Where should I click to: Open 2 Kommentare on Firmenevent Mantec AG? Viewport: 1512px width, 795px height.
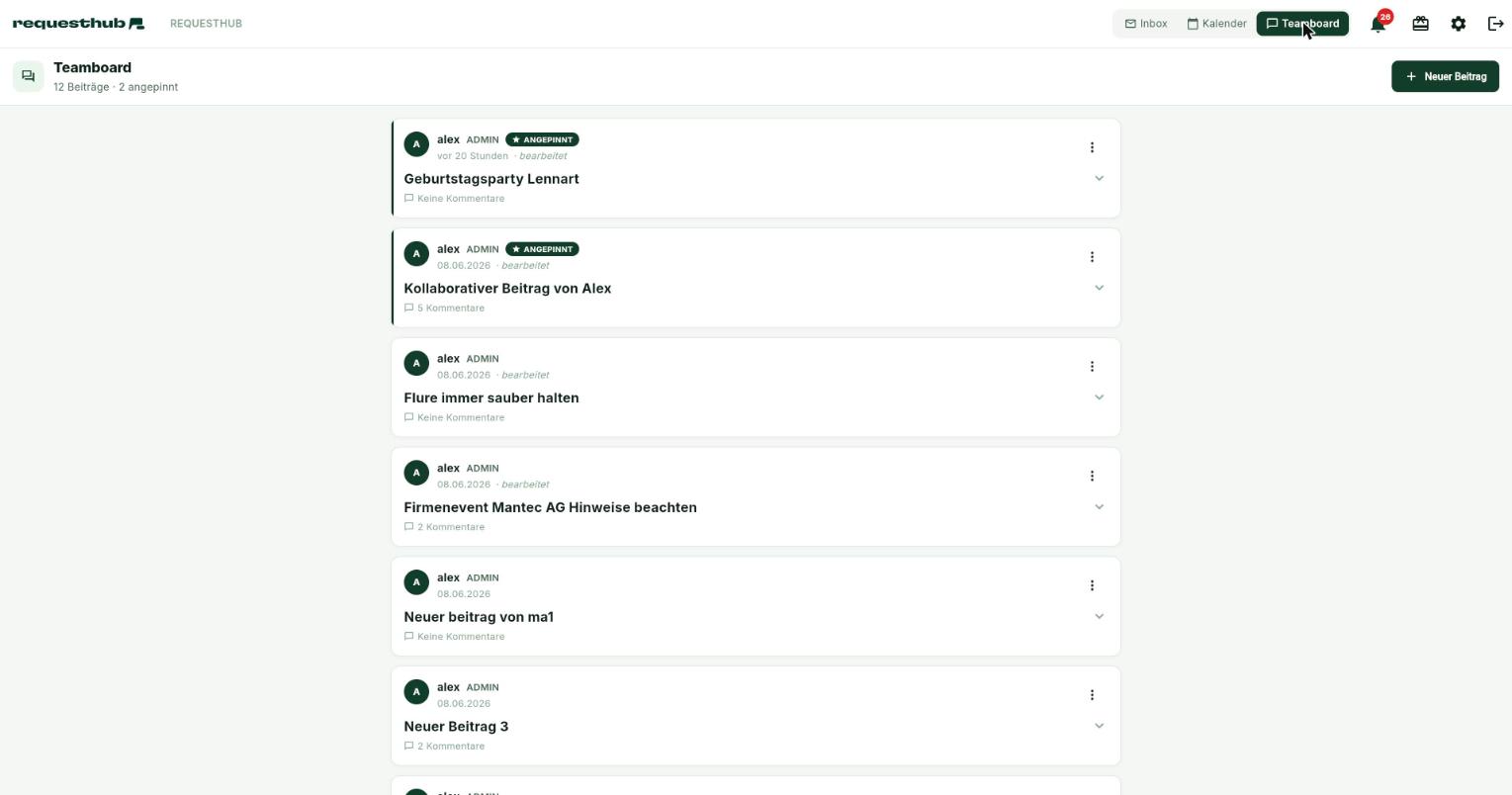tap(444, 527)
